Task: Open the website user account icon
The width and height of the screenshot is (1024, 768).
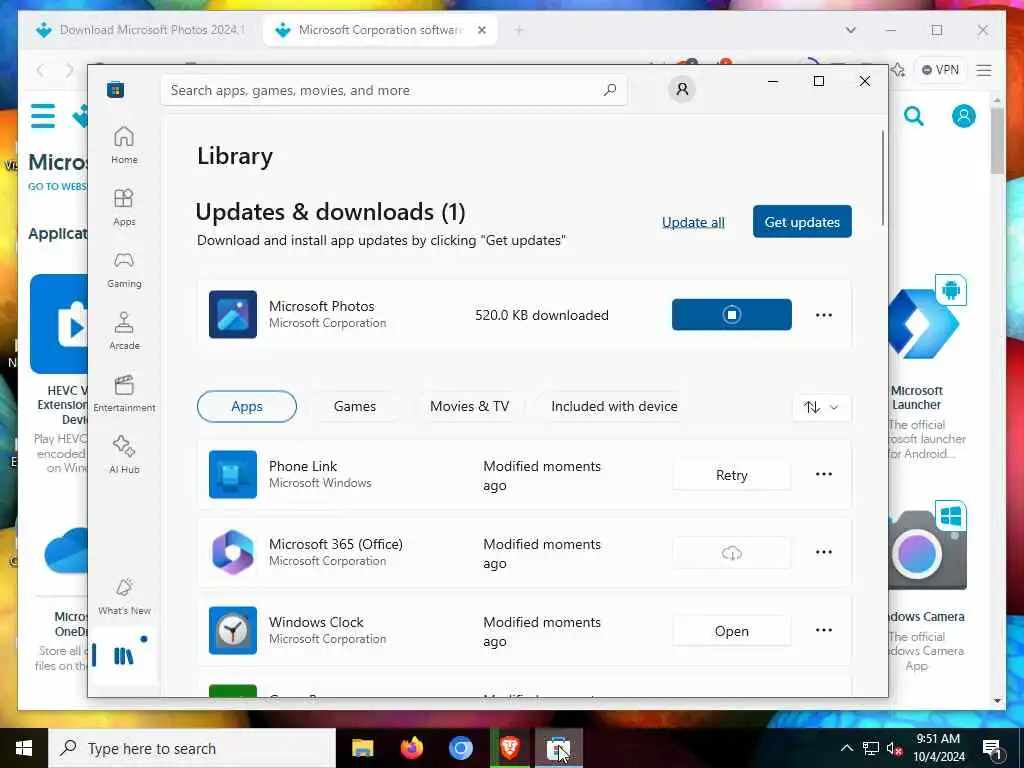Action: click(x=963, y=116)
